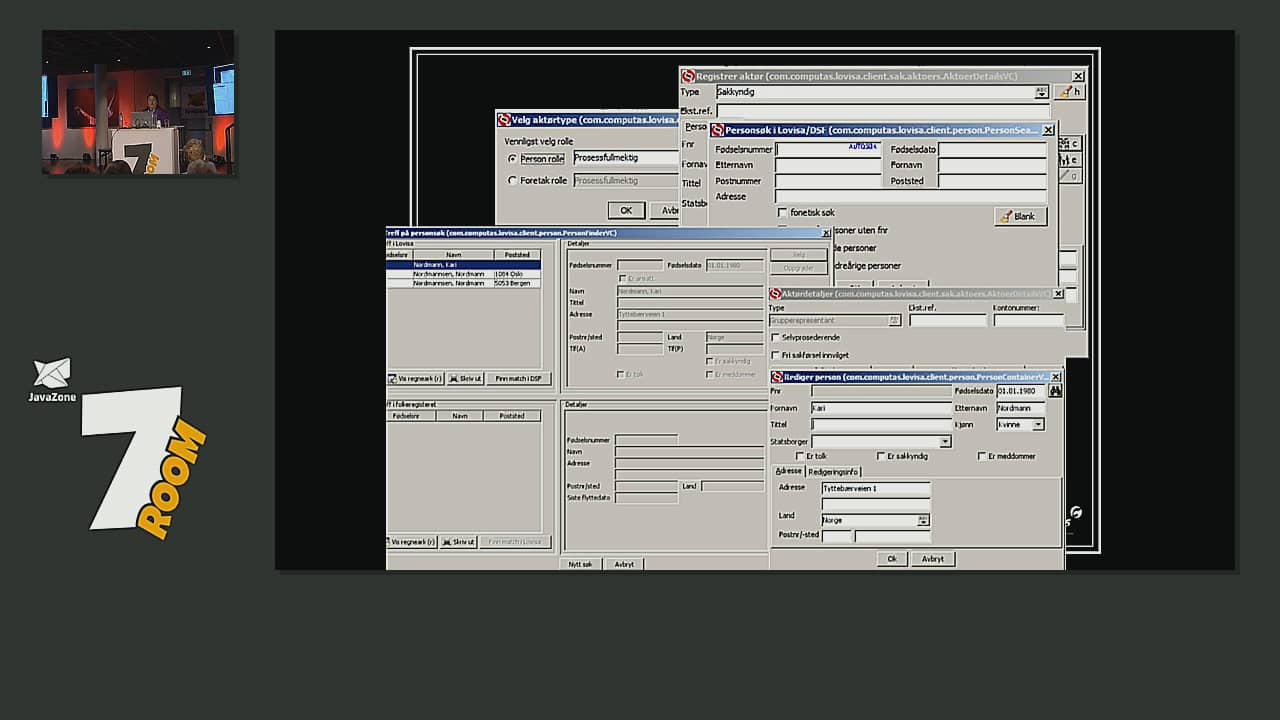Click the Lovisa logo icon in Aktørdetaljer title bar
The height and width of the screenshot is (720, 1280).
point(774,294)
